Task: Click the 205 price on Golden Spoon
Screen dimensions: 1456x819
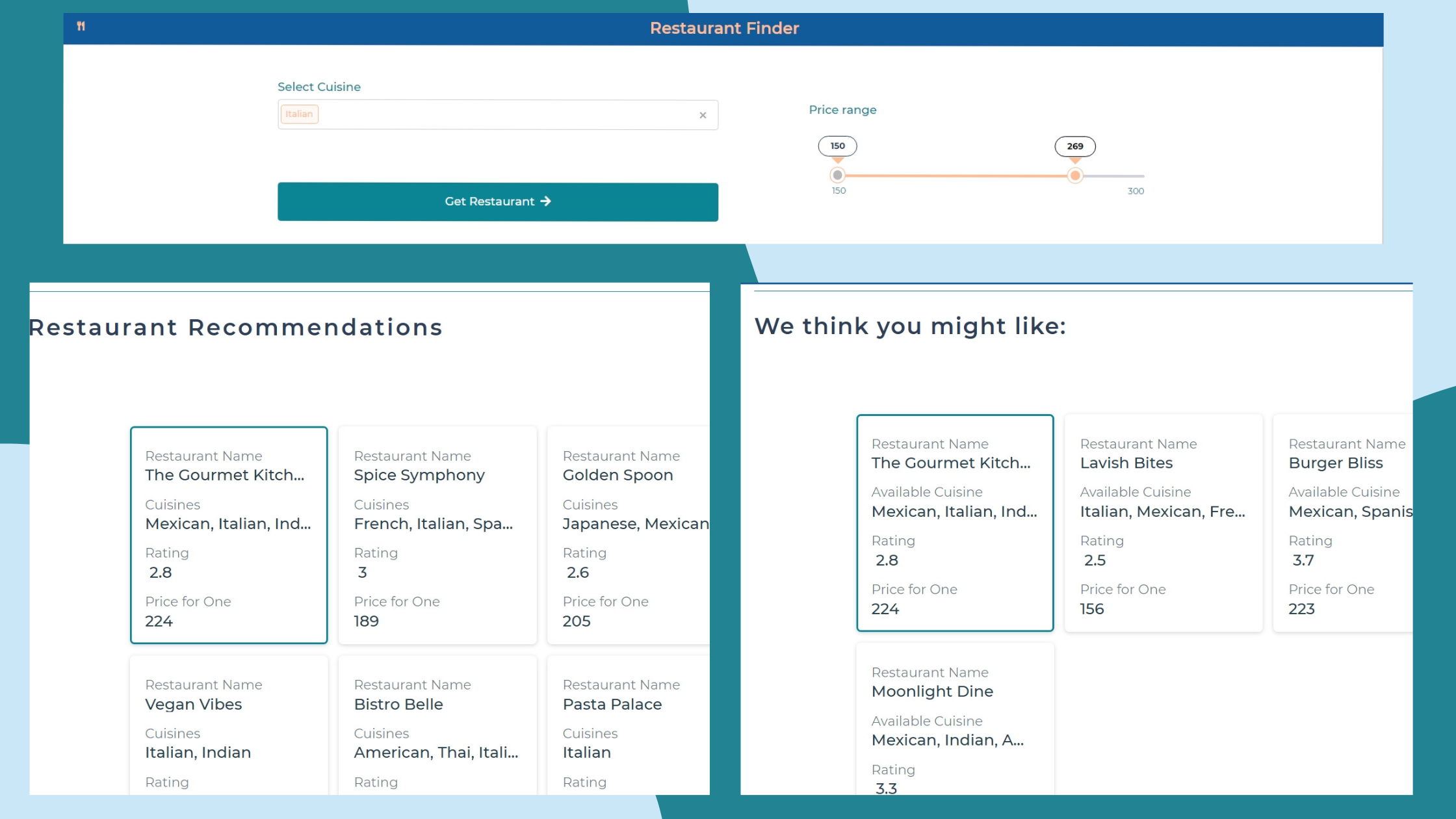Action: pyautogui.click(x=577, y=621)
